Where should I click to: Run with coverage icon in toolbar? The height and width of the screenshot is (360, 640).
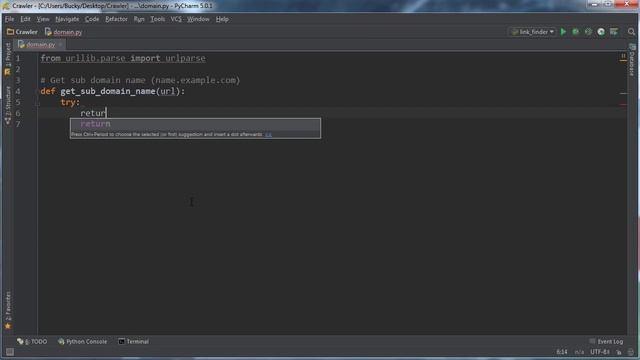588,32
